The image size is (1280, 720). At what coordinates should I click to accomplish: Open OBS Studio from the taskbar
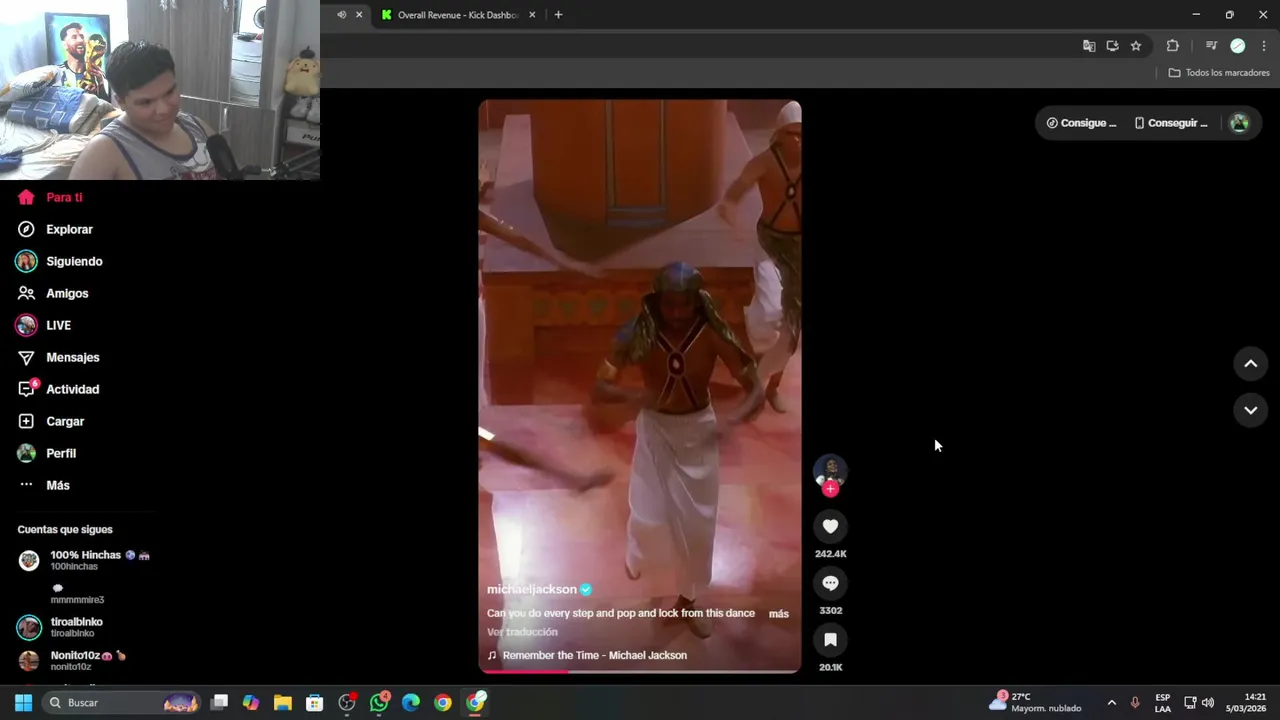(347, 703)
